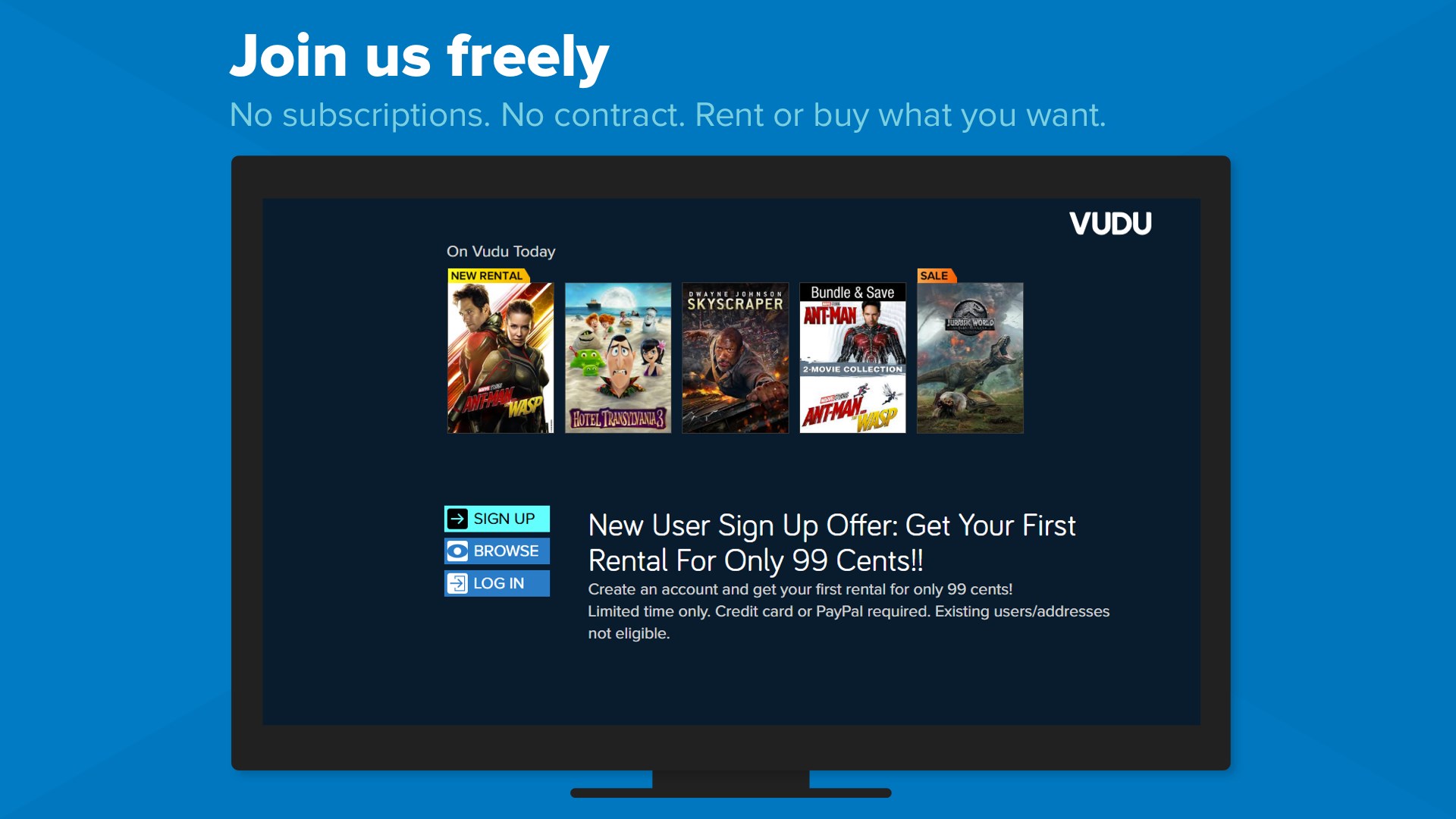Open the Hotel Transylvania 3 poster

[x=618, y=358]
